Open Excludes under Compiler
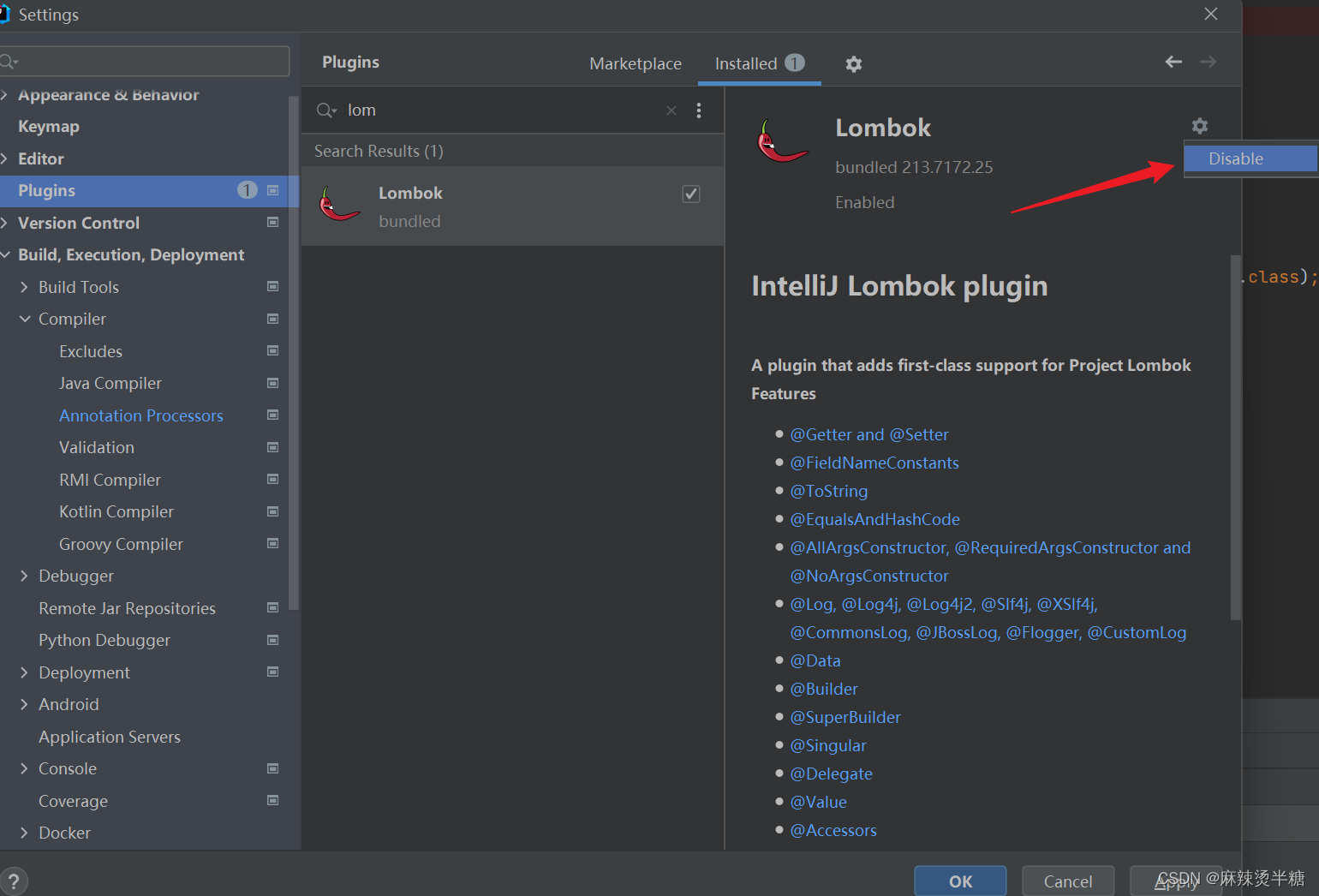 pyautogui.click(x=91, y=351)
